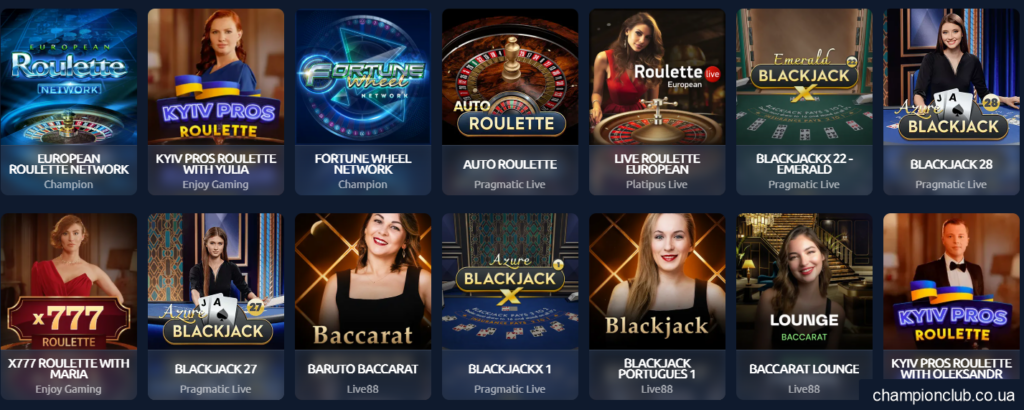The image size is (1024, 410).
Task: Click the BlackjackX 1 title label
Action: click(510, 369)
